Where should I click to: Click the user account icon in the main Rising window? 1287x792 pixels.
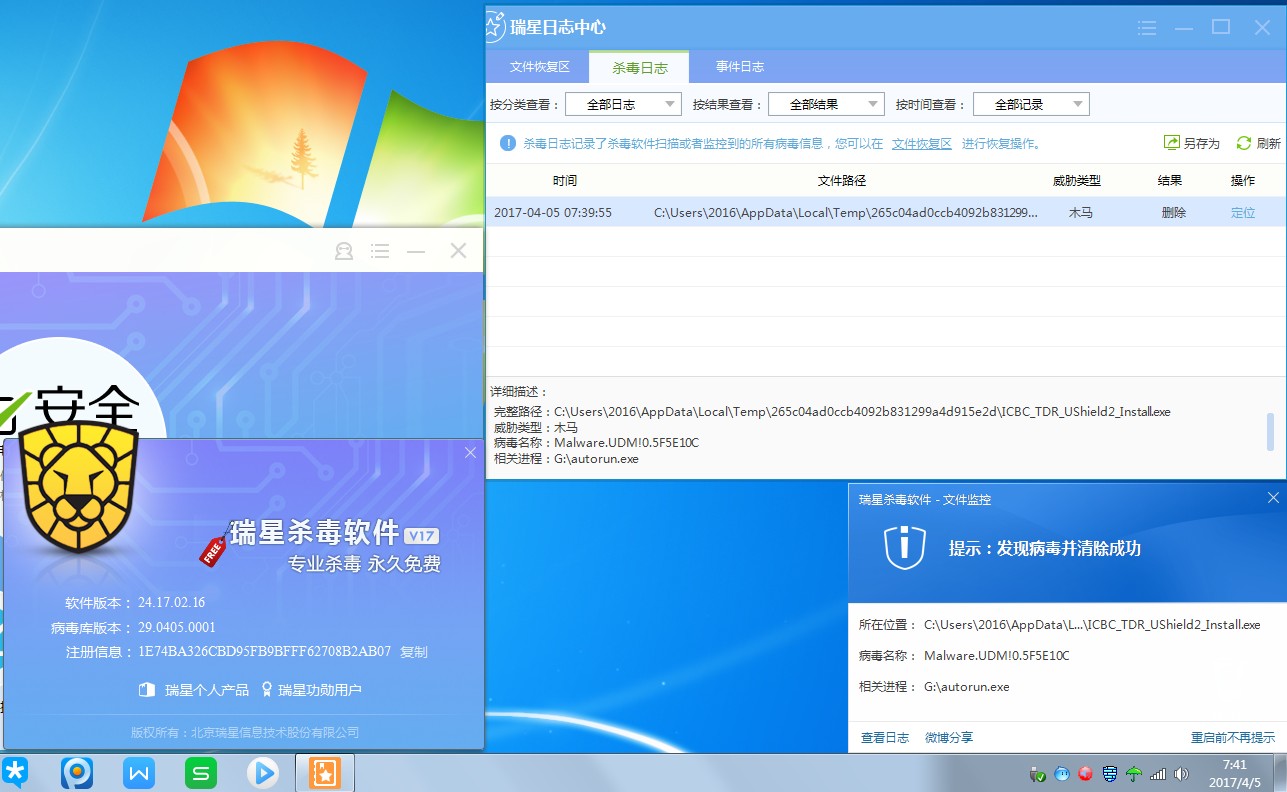344,251
